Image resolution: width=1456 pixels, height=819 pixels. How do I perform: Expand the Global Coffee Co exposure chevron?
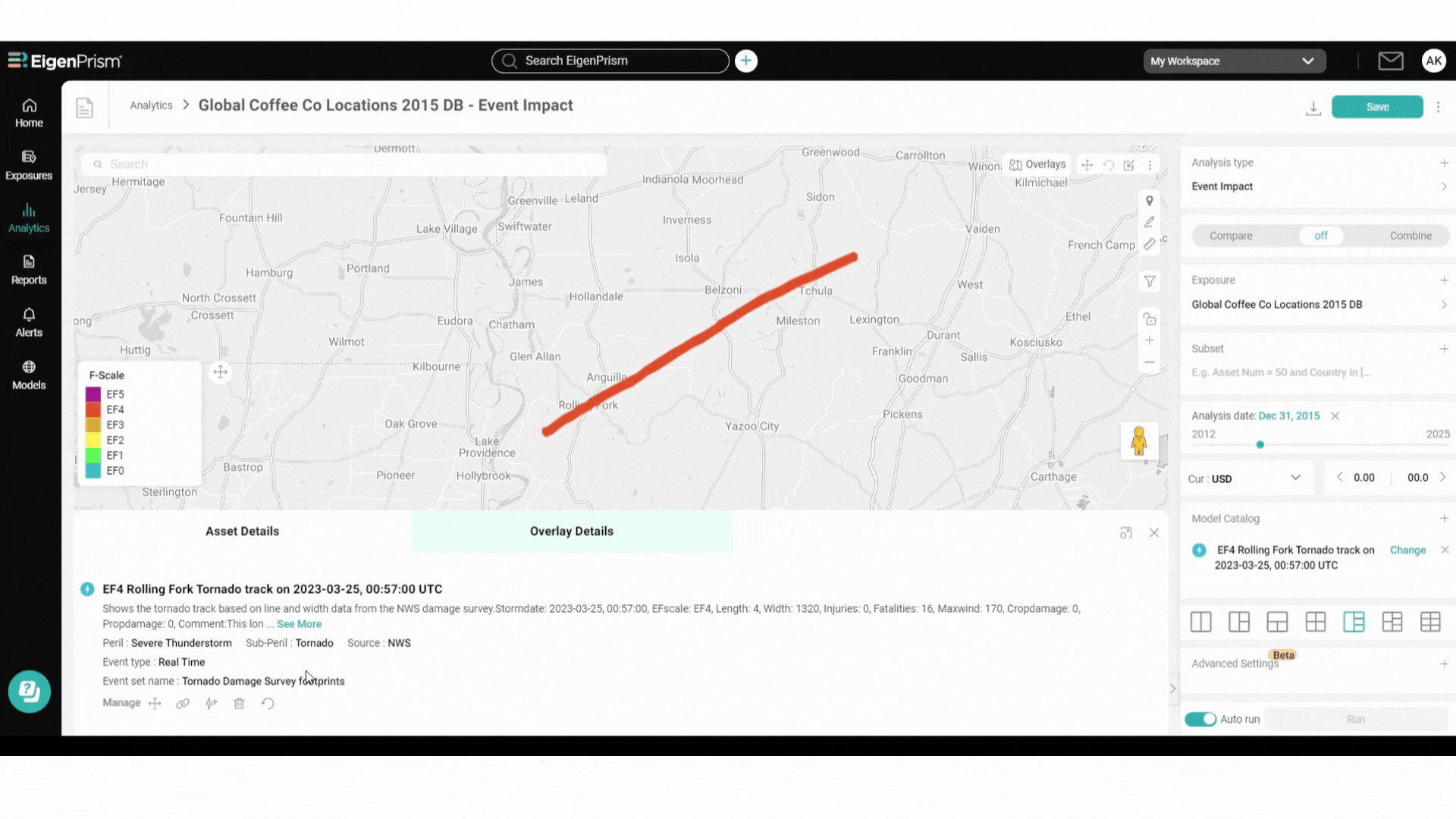click(x=1444, y=305)
